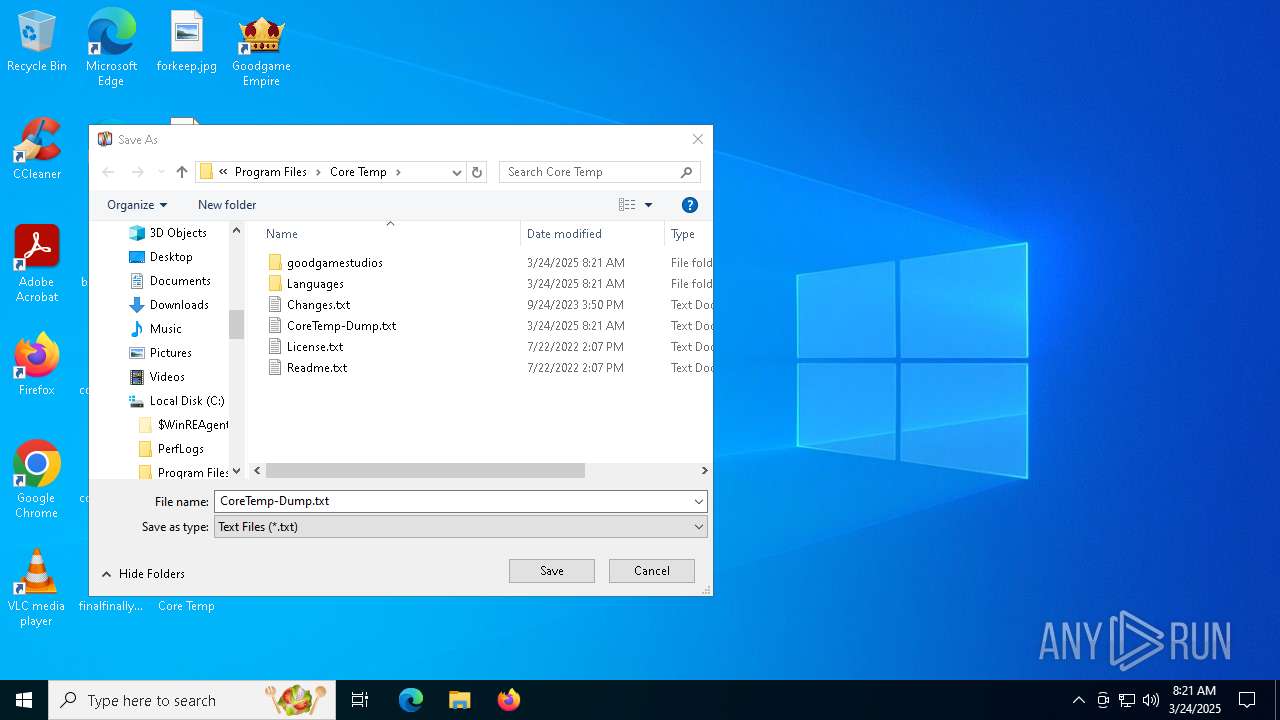The height and width of the screenshot is (720, 1280).
Task: Launch Firefox from the taskbar
Action: click(508, 700)
